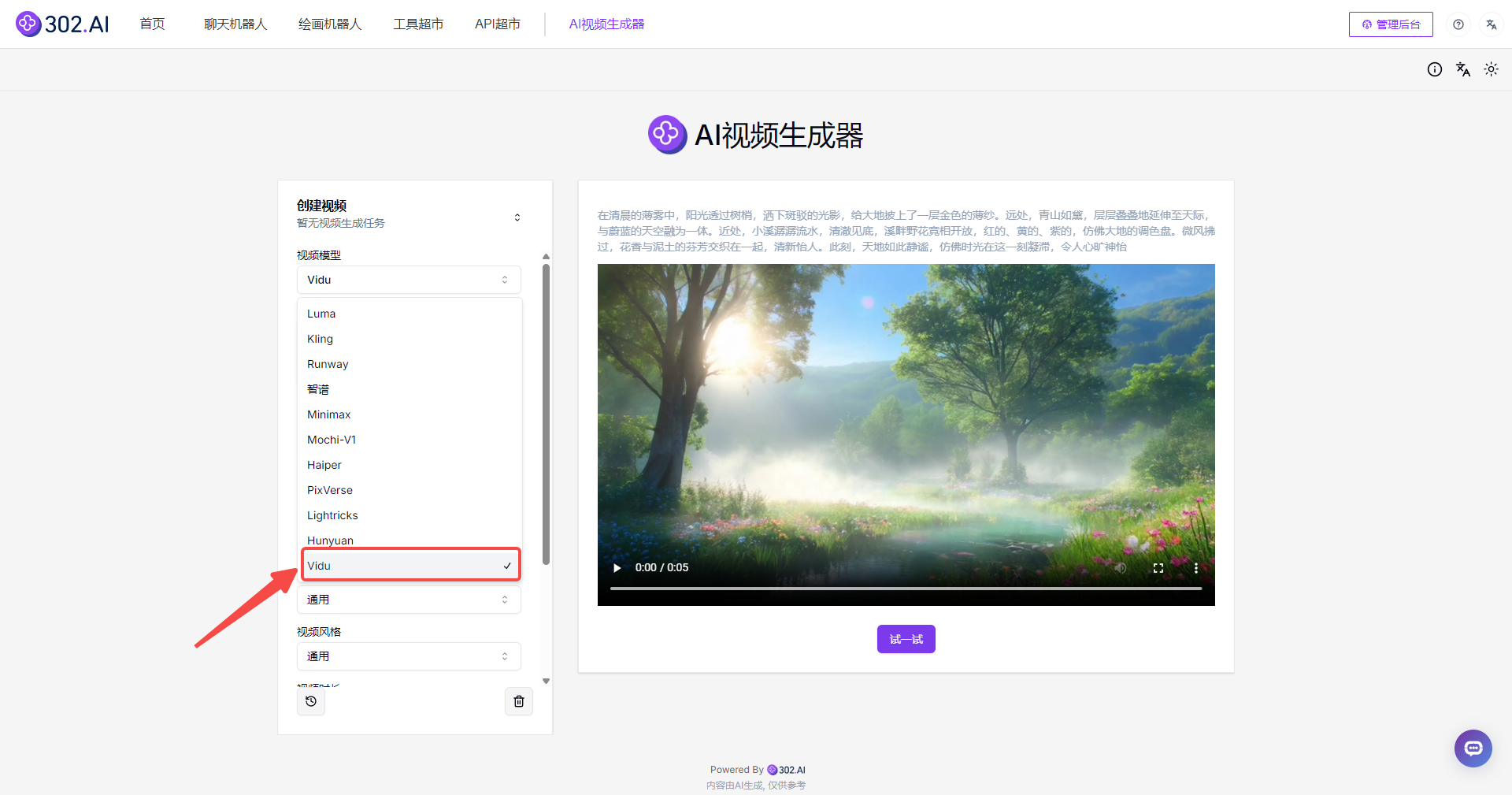The image size is (1512, 795).
Task: Select Lightricks from model list
Action: [x=409, y=515]
